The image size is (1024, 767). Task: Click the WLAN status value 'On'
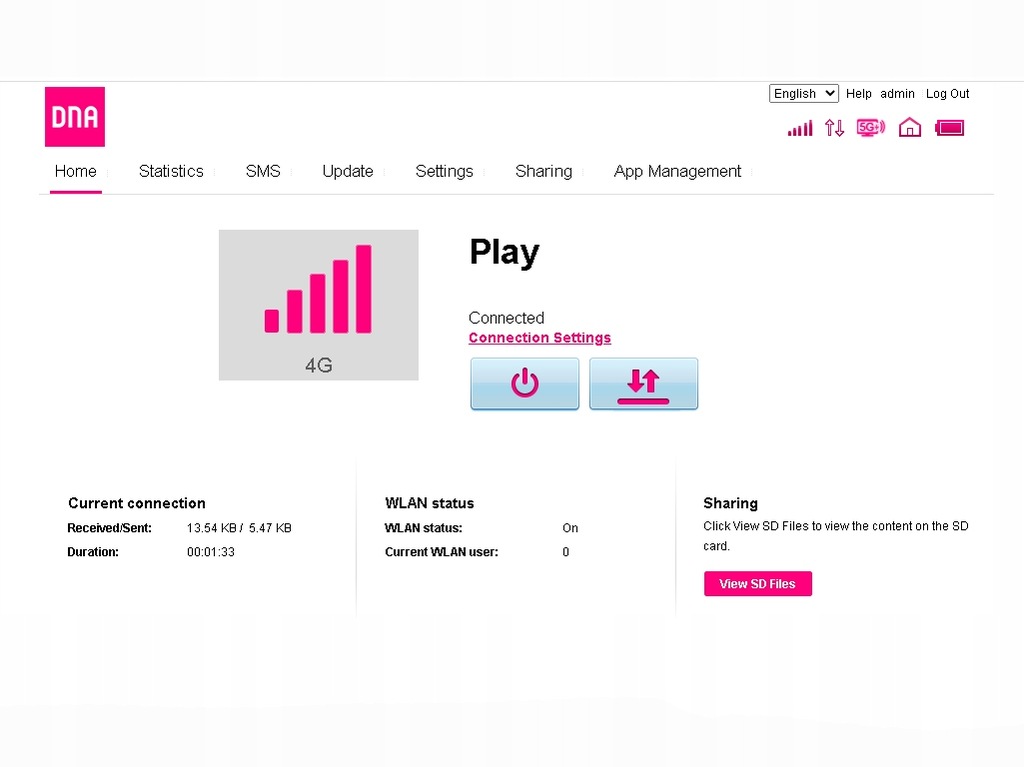(570, 528)
